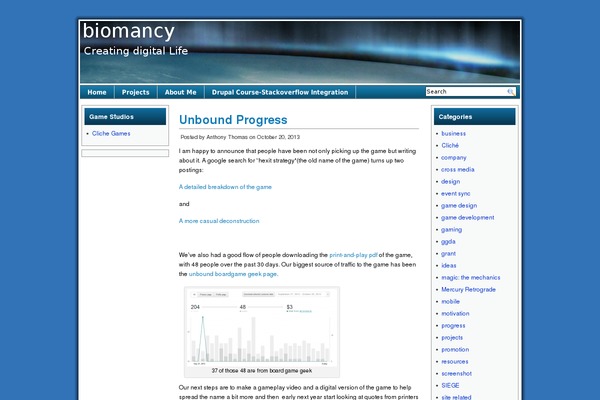Select the ideas category
The height and width of the screenshot is (400, 600).
[x=448, y=266]
